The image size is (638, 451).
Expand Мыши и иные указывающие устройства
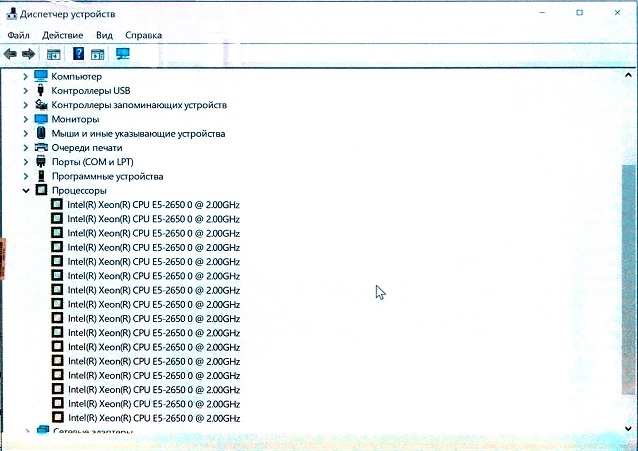click(x=25, y=133)
